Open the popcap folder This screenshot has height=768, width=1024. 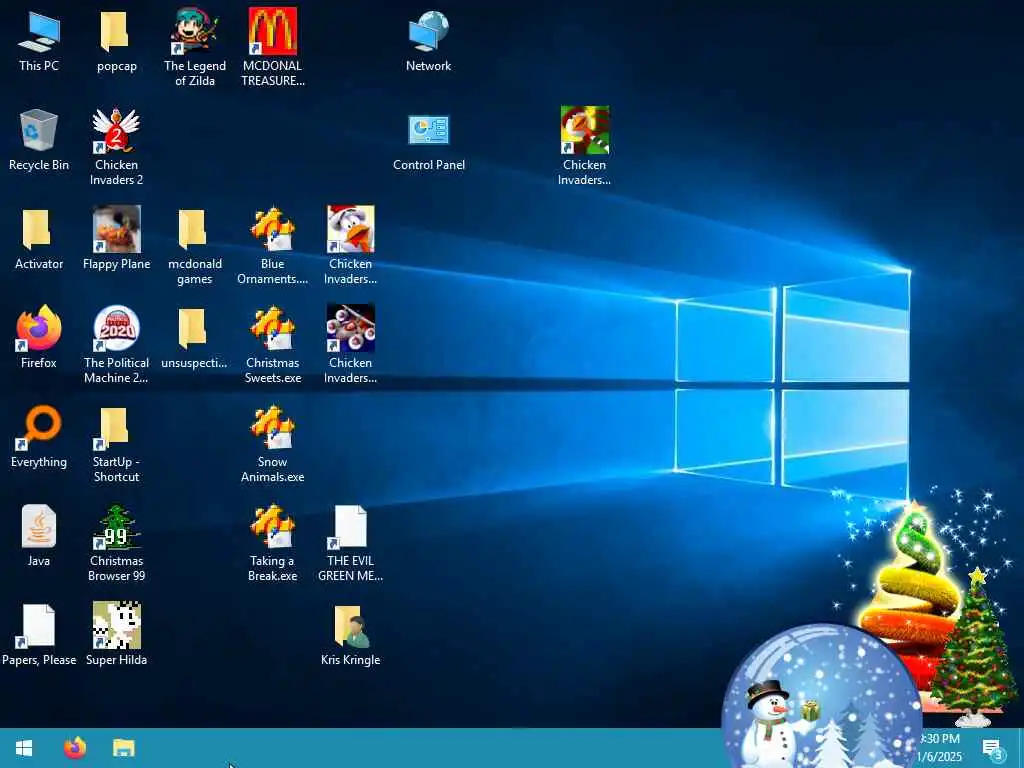(x=116, y=41)
